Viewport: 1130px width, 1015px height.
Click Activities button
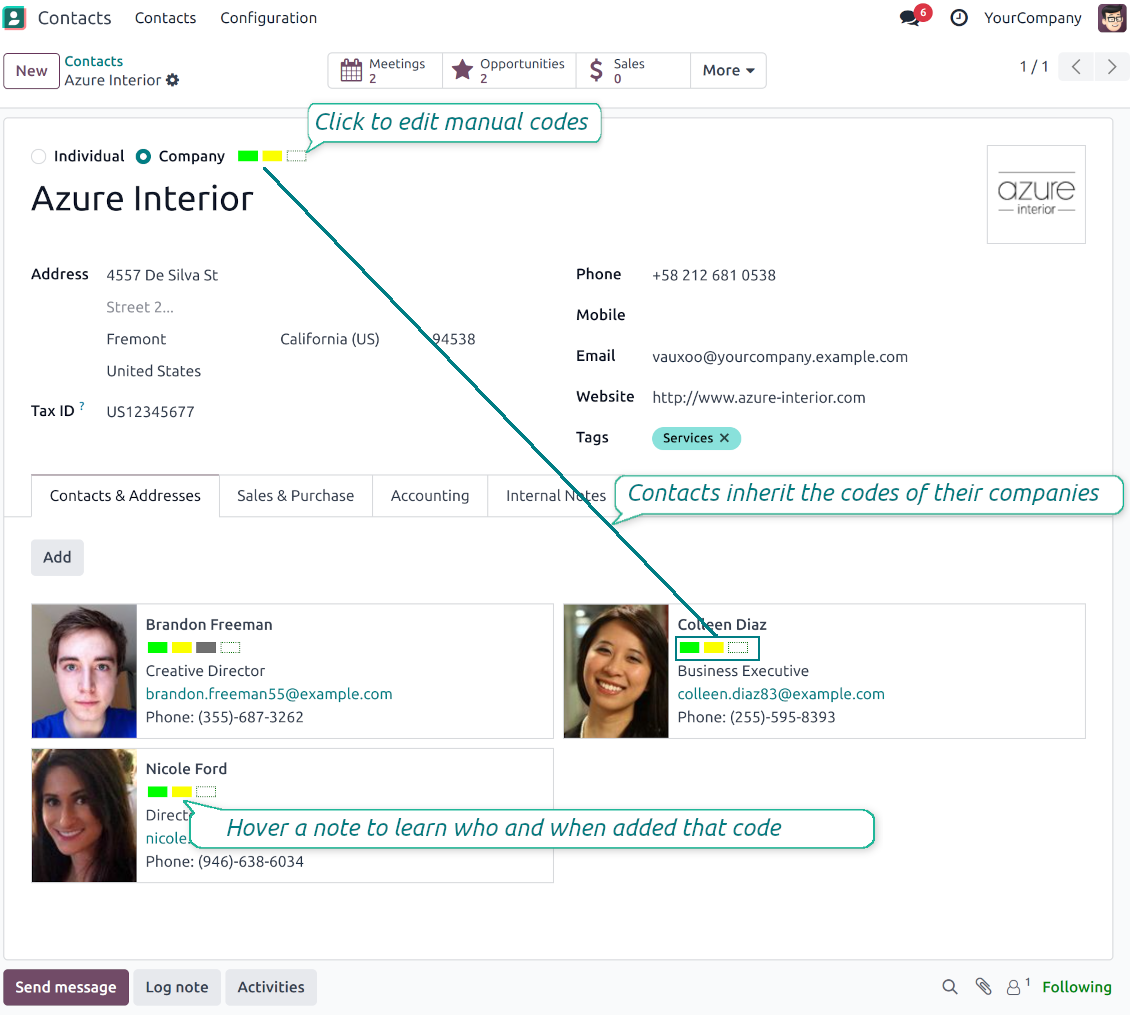tap(271, 987)
